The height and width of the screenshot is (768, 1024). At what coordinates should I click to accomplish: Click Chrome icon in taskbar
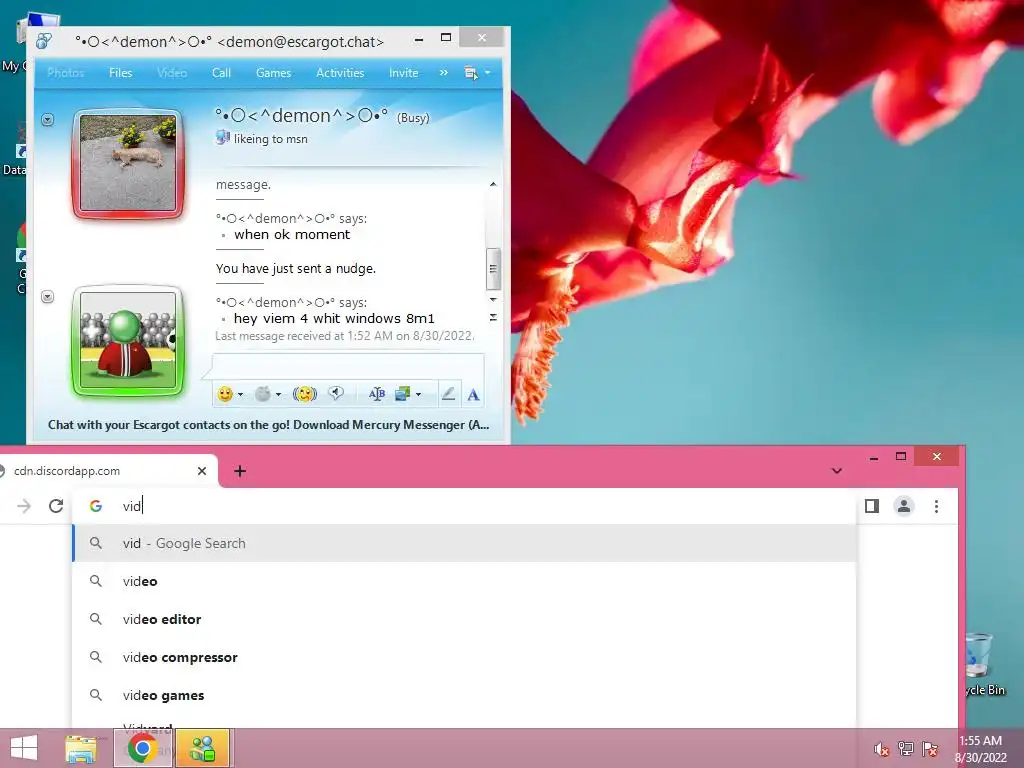143,748
